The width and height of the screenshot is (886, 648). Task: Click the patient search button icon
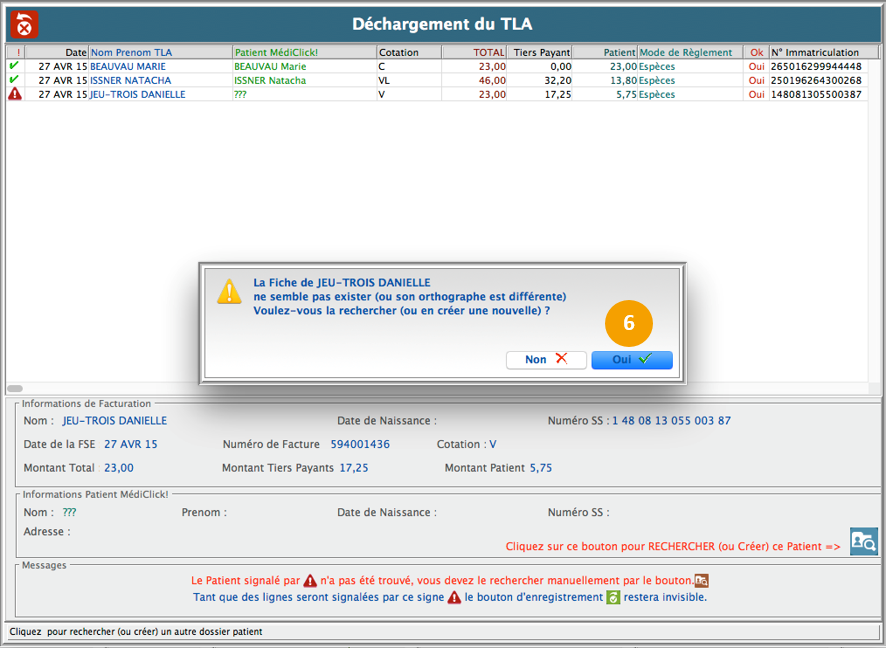(x=863, y=541)
